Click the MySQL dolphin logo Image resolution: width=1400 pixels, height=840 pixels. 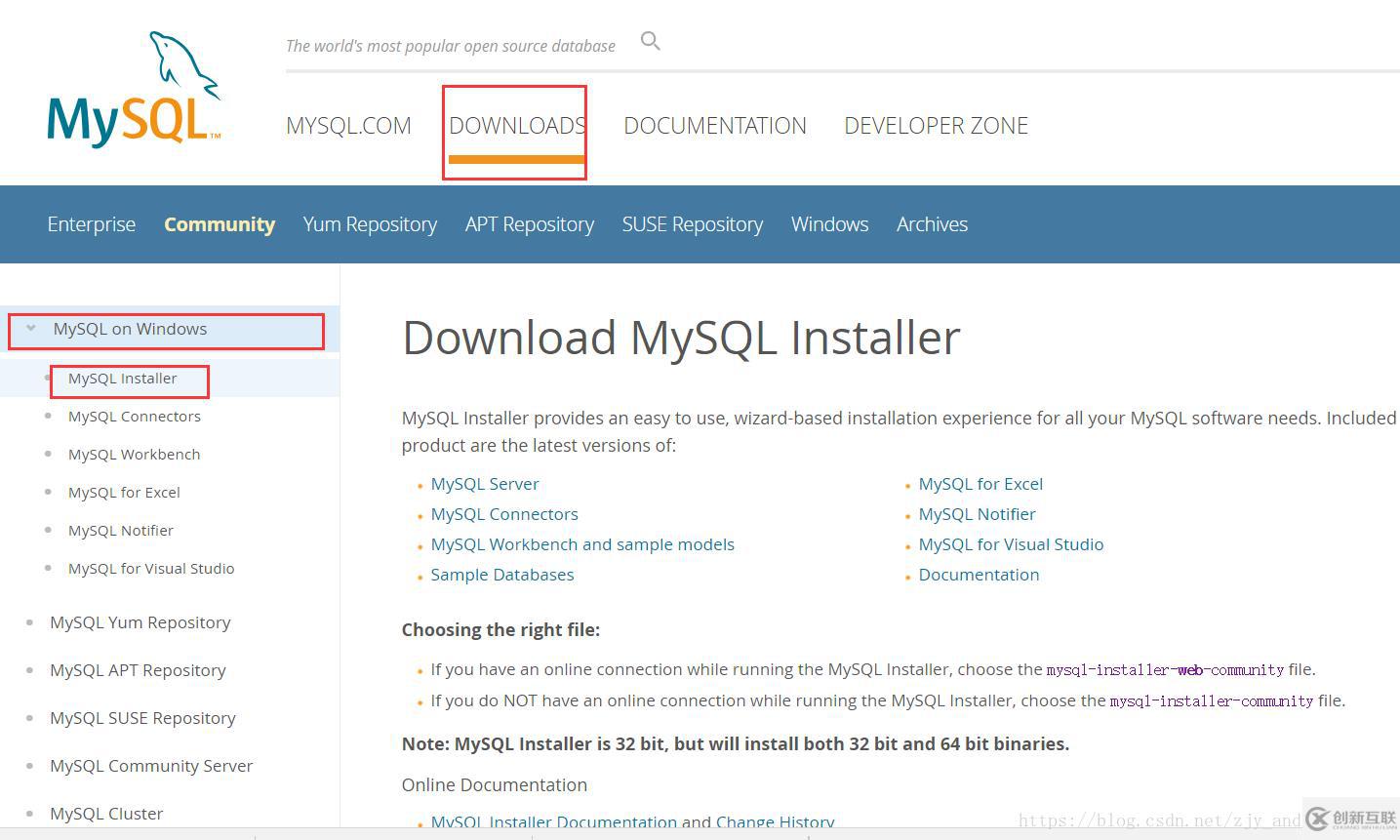[x=135, y=89]
